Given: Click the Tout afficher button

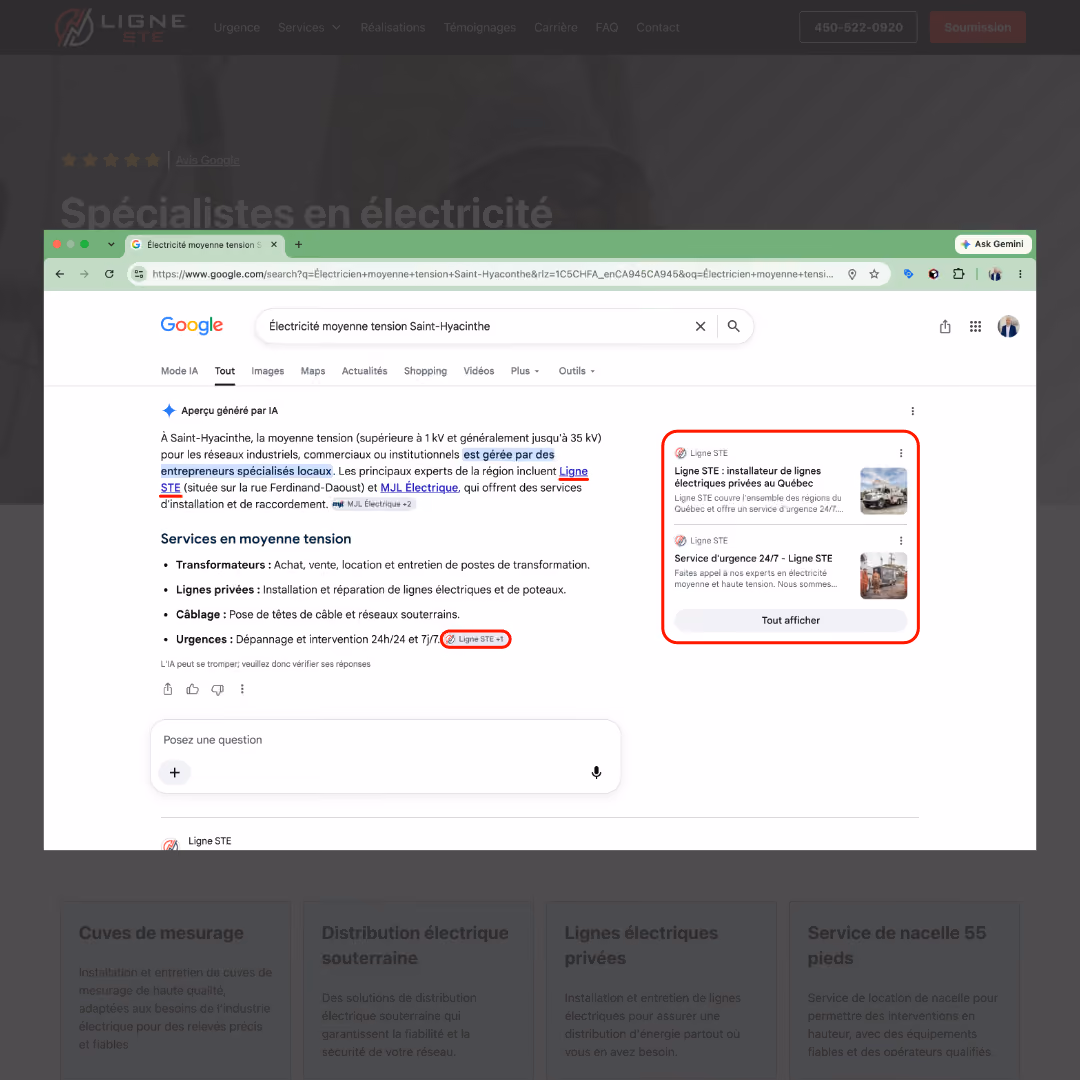Looking at the screenshot, I should click(791, 621).
